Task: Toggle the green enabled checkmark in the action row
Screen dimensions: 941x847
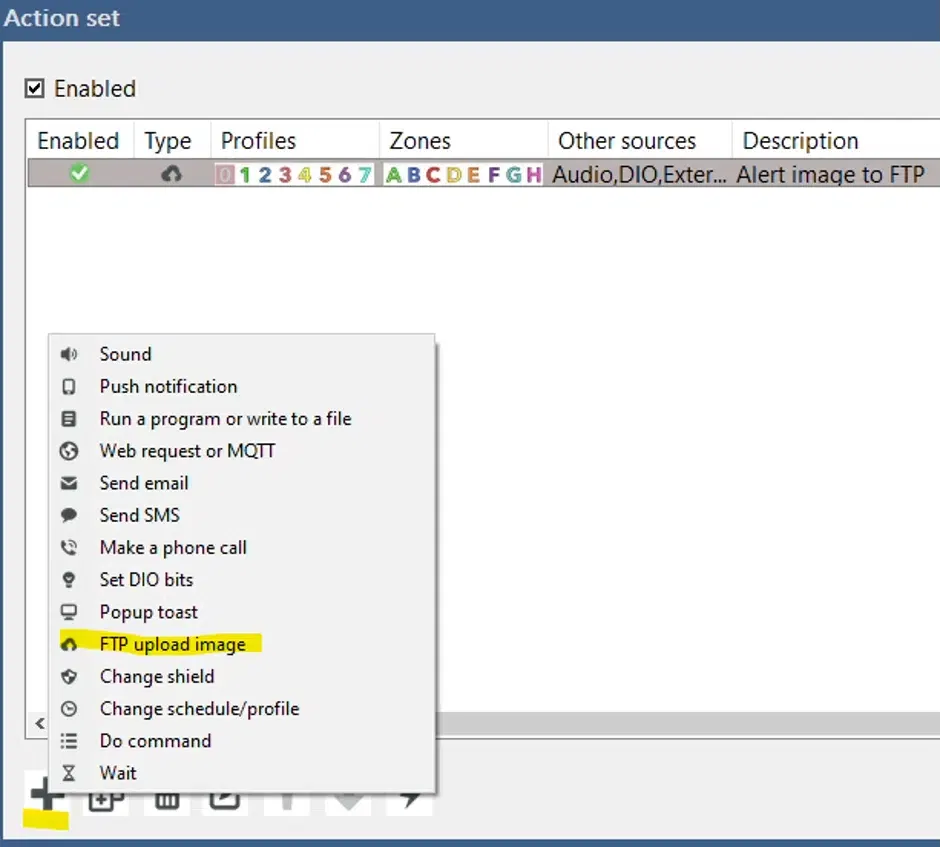Action: pos(78,175)
